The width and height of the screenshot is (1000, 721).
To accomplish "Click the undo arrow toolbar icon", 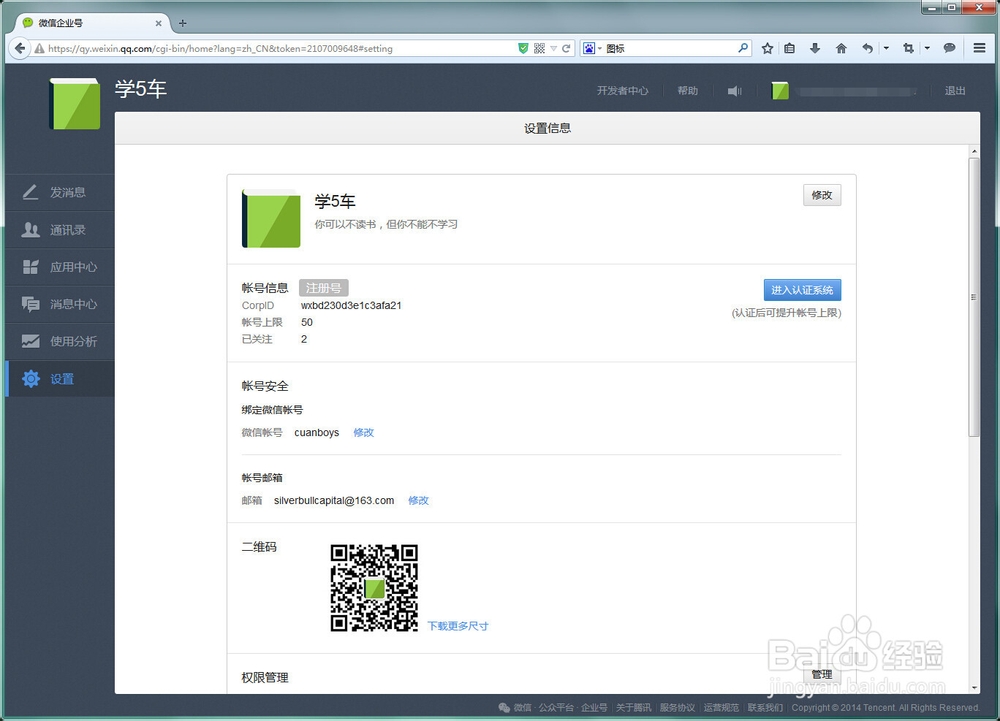I will click(867, 48).
